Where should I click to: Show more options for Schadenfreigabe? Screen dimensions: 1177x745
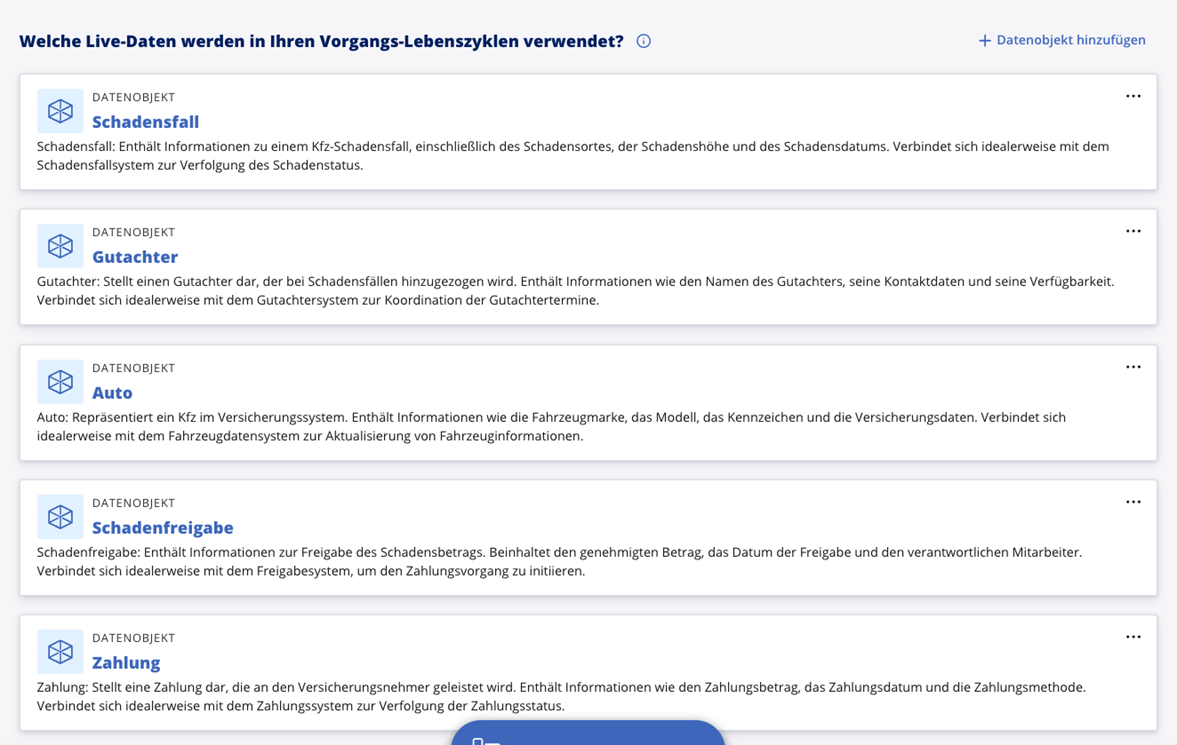[1132, 503]
